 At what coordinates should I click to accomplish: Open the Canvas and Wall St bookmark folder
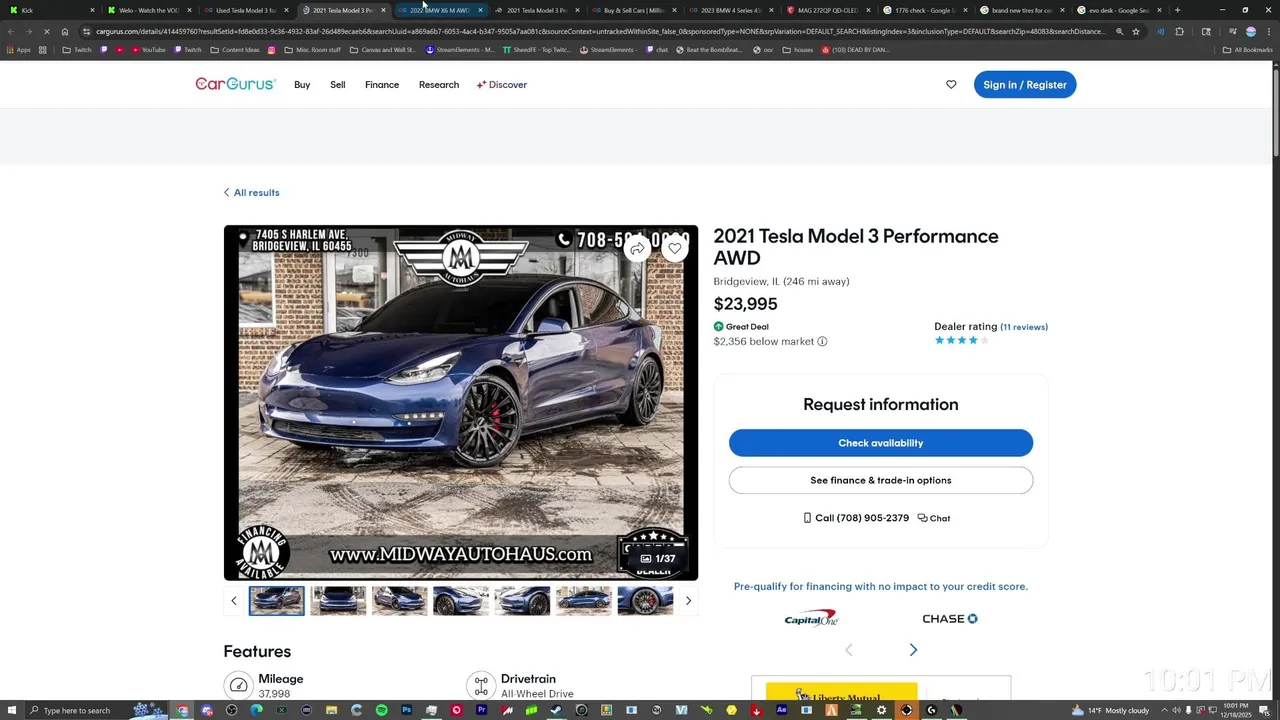[x=382, y=50]
